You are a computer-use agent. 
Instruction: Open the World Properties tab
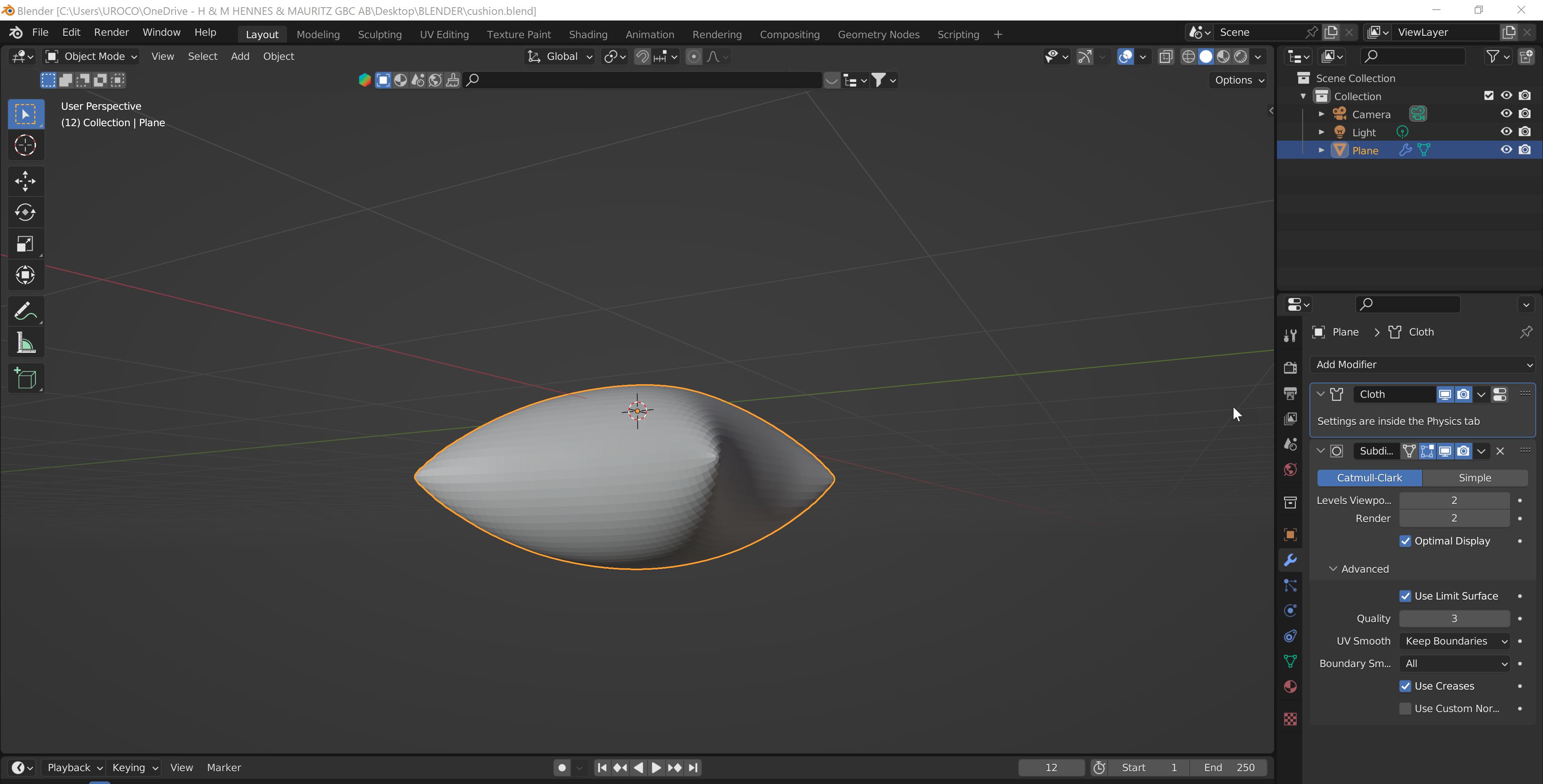(x=1290, y=470)
